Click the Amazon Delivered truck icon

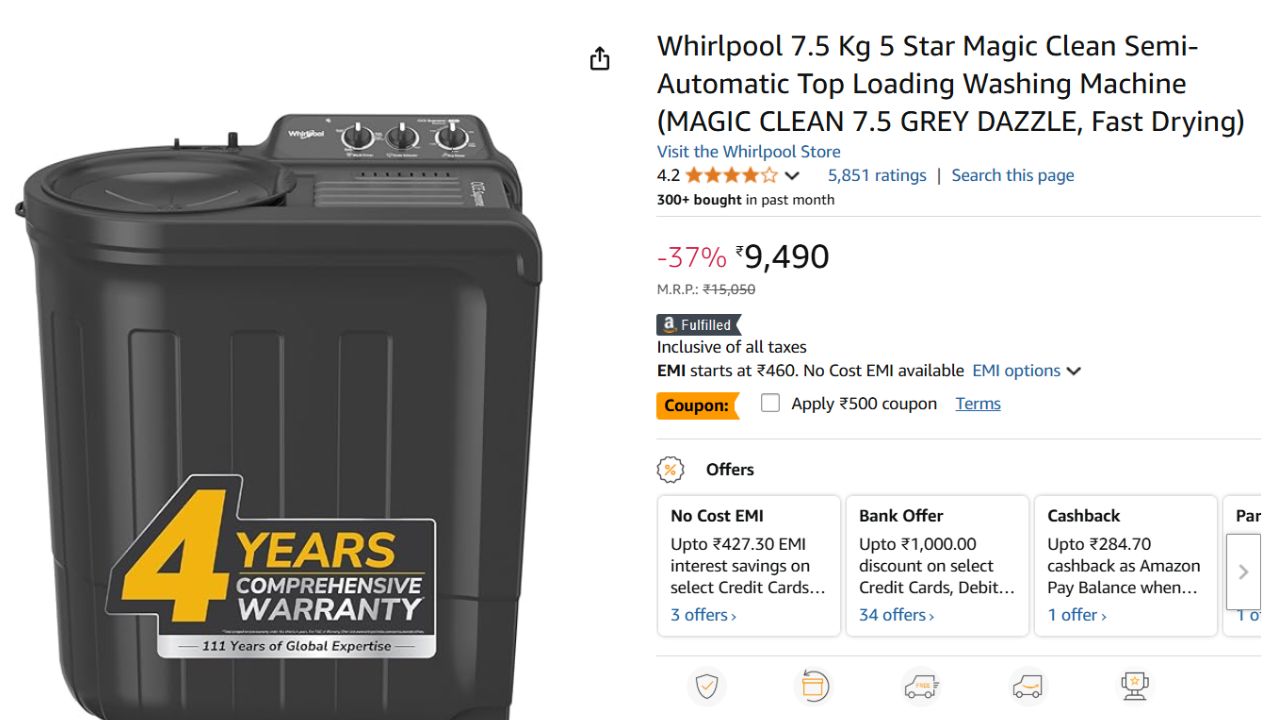pyautogui.click(x=1027, y=687)
